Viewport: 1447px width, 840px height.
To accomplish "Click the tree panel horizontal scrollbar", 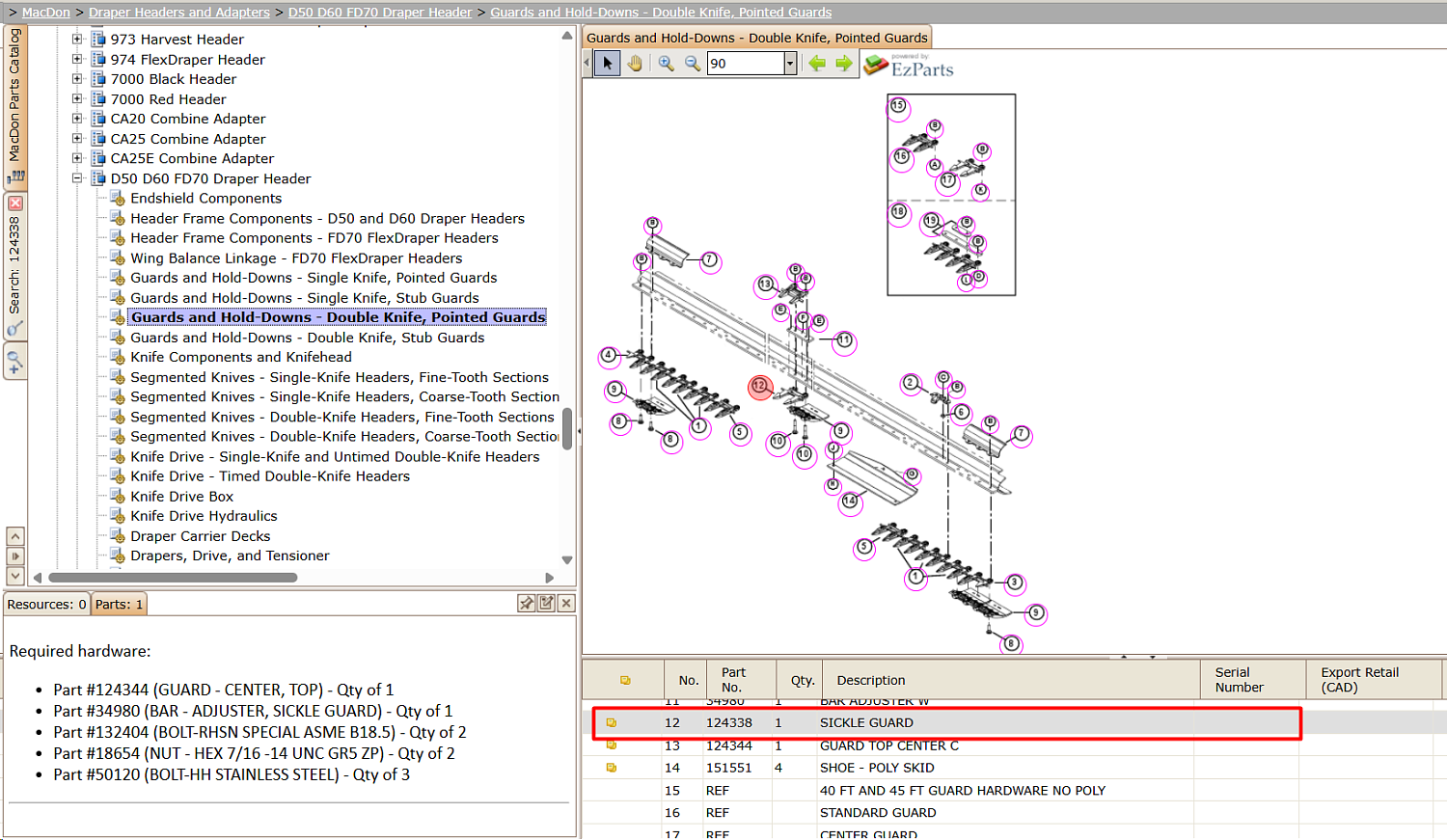I will tap(173, 578).
